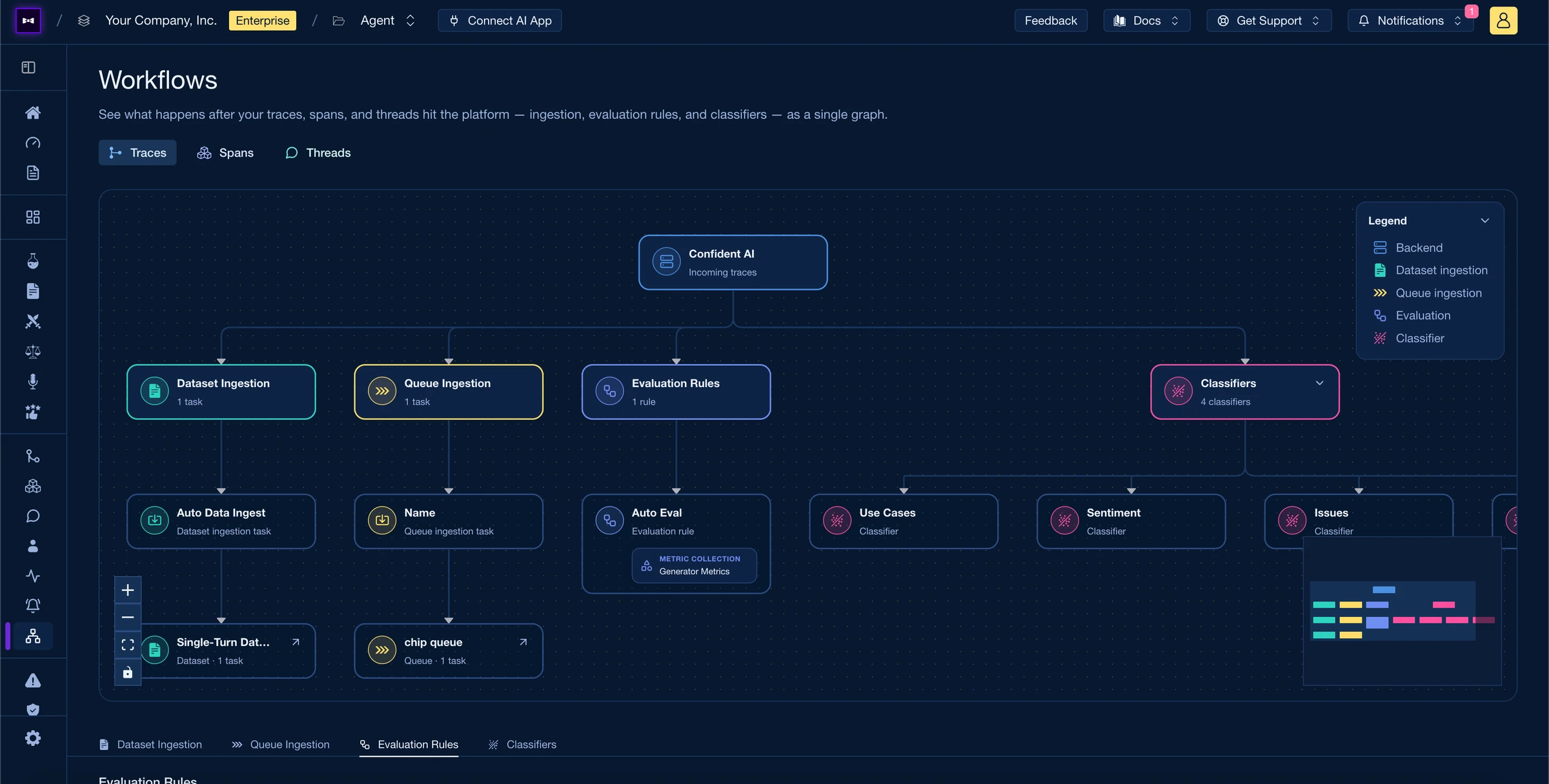Fit the graph to view

point(128,645)
